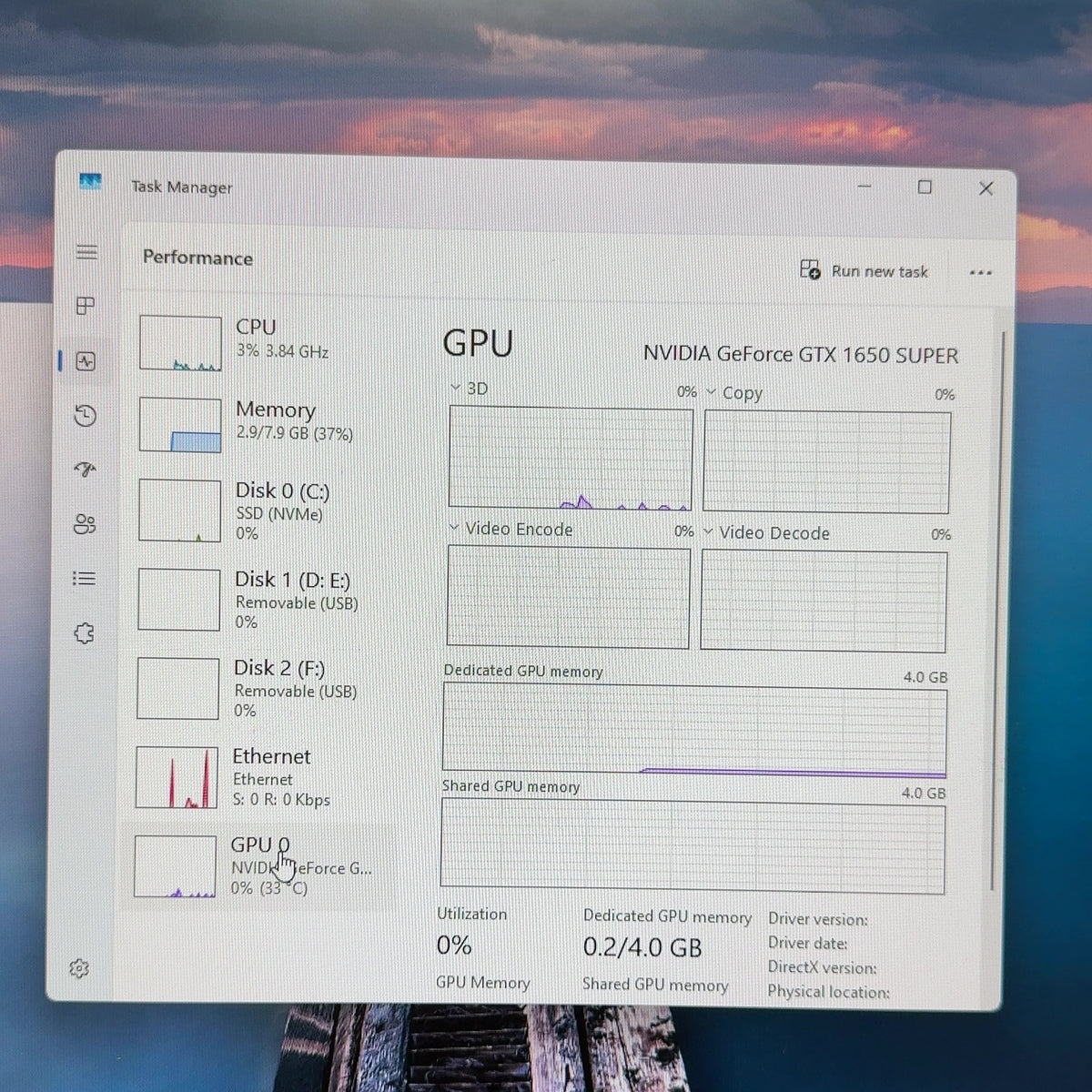Click the Dedicated GPU memory graph

(694, 732)
